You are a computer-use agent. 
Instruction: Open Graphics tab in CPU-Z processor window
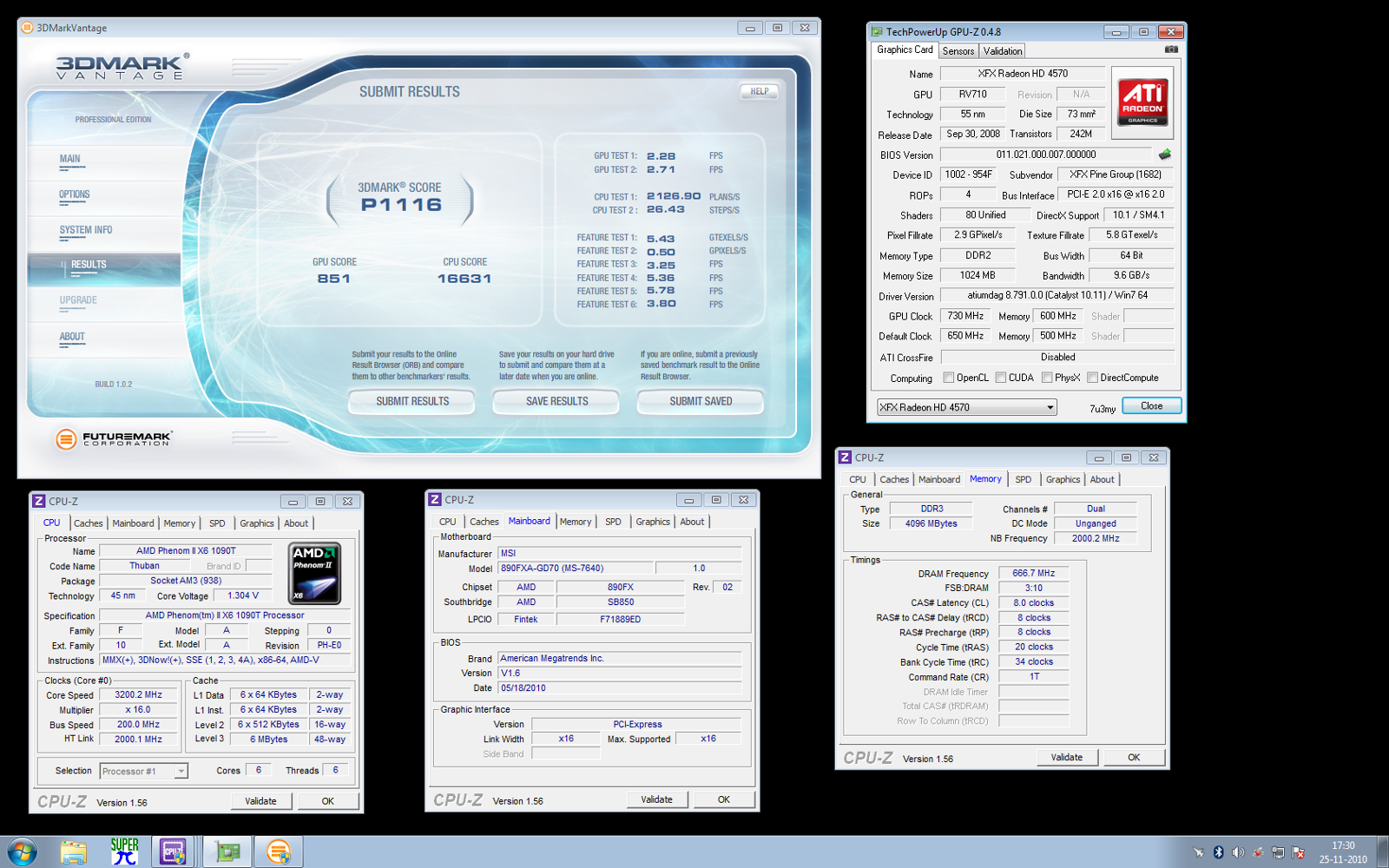pyautogui.click(x=257, y=523)
